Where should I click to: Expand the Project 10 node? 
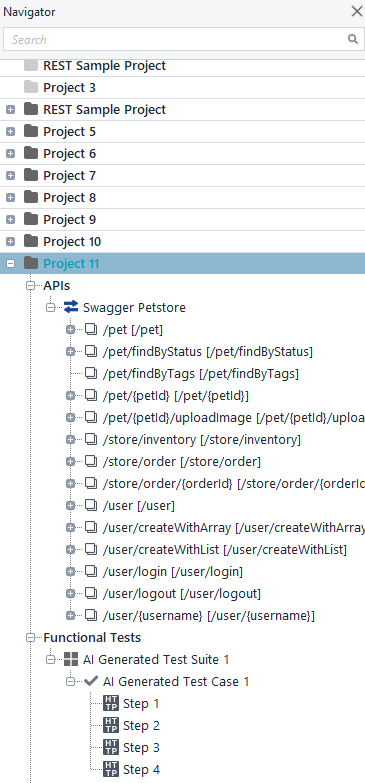tap(10, 241)
